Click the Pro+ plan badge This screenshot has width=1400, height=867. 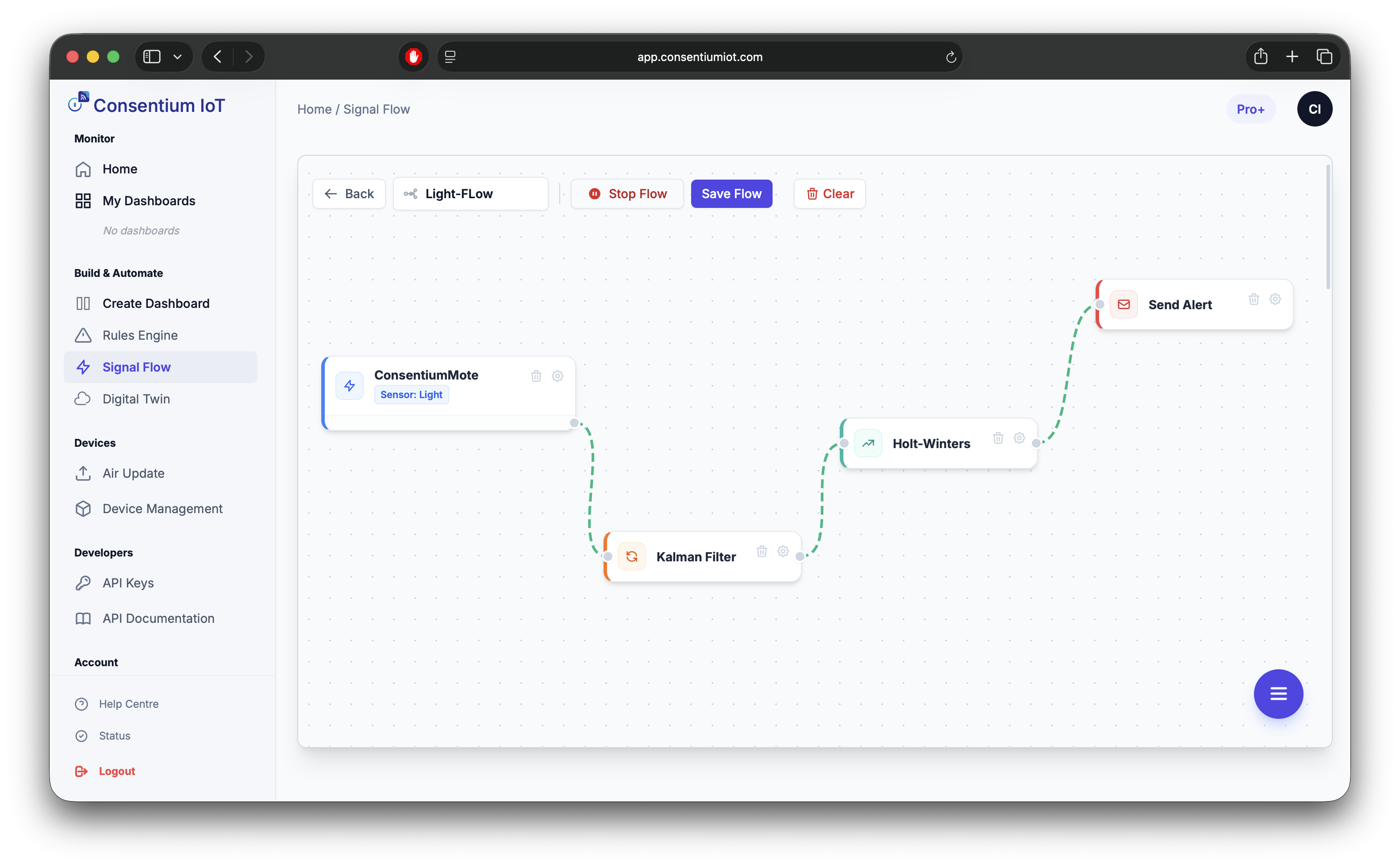tap(1250, 109)
